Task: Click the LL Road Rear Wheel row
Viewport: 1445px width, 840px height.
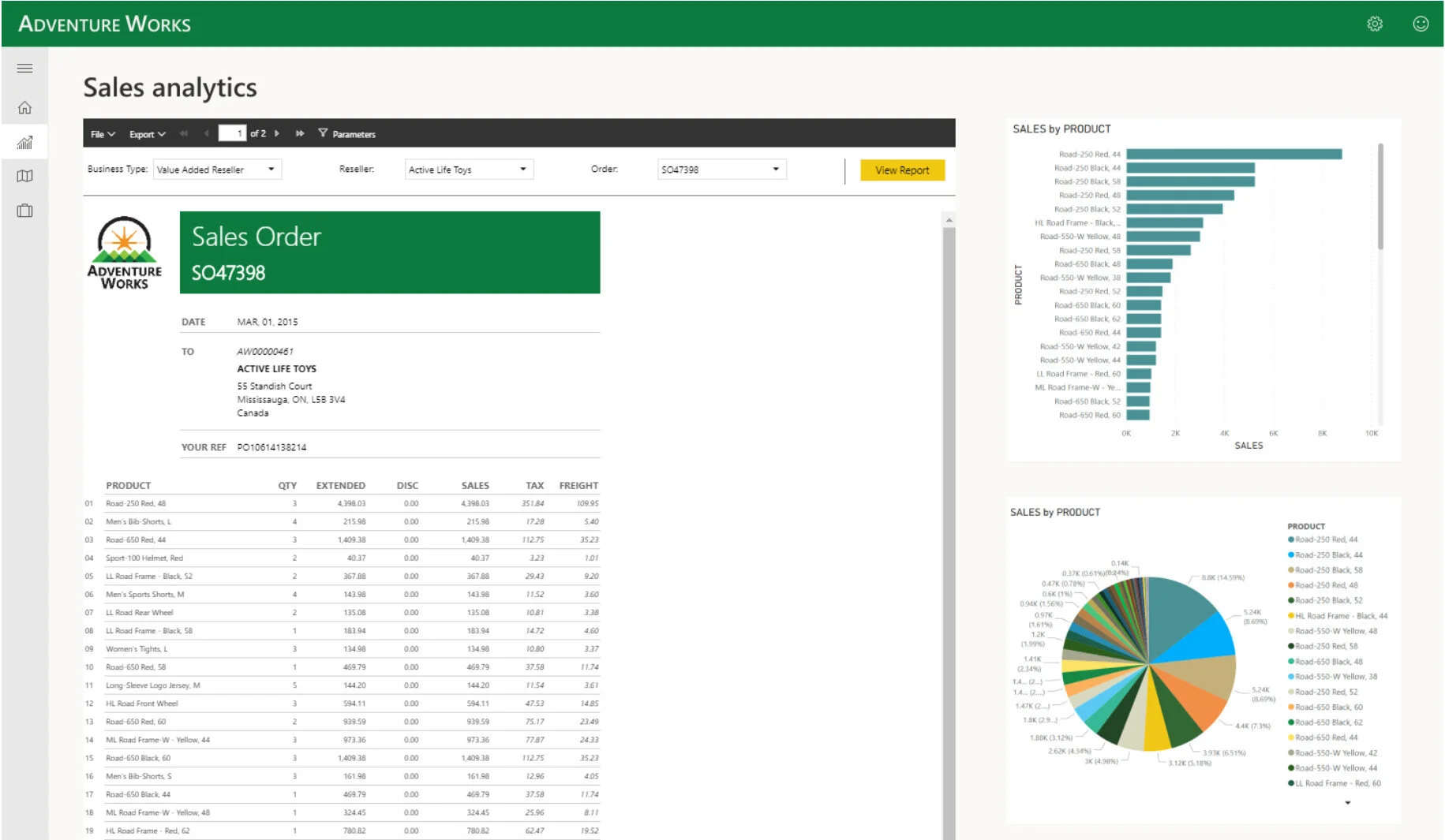Action: coord(342,612)
